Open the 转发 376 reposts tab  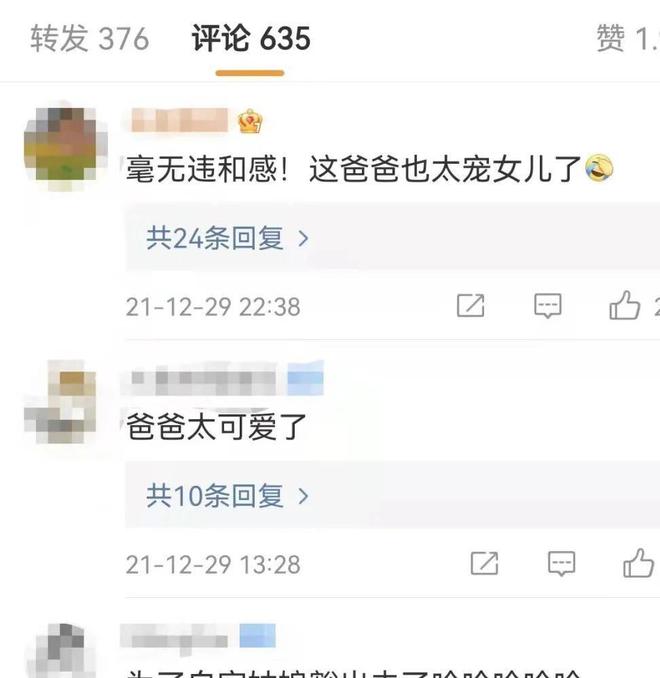90,38
